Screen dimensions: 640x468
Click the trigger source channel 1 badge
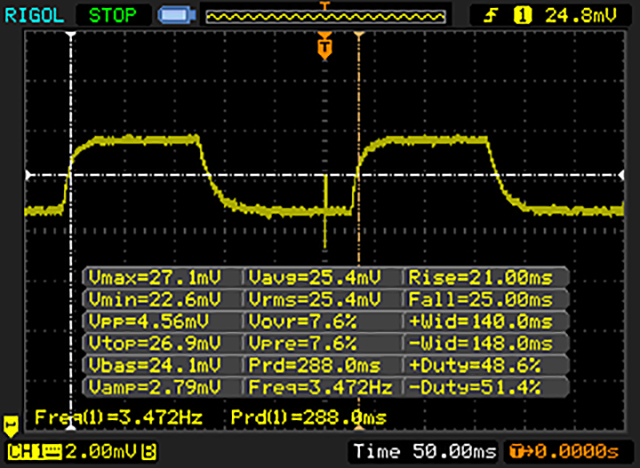522,16
